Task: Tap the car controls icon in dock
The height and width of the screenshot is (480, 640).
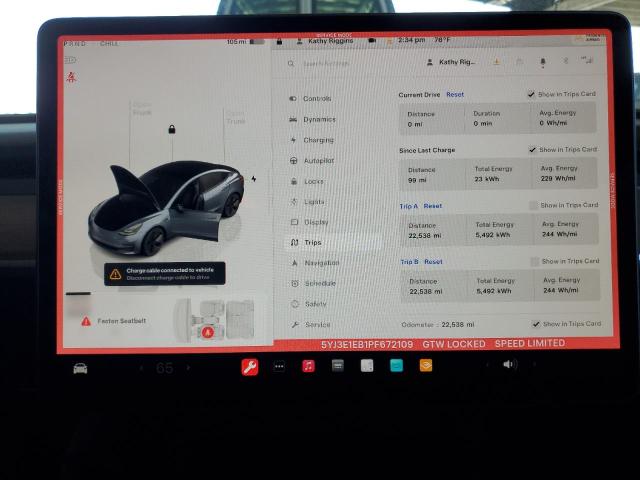Action: [80, 368]
